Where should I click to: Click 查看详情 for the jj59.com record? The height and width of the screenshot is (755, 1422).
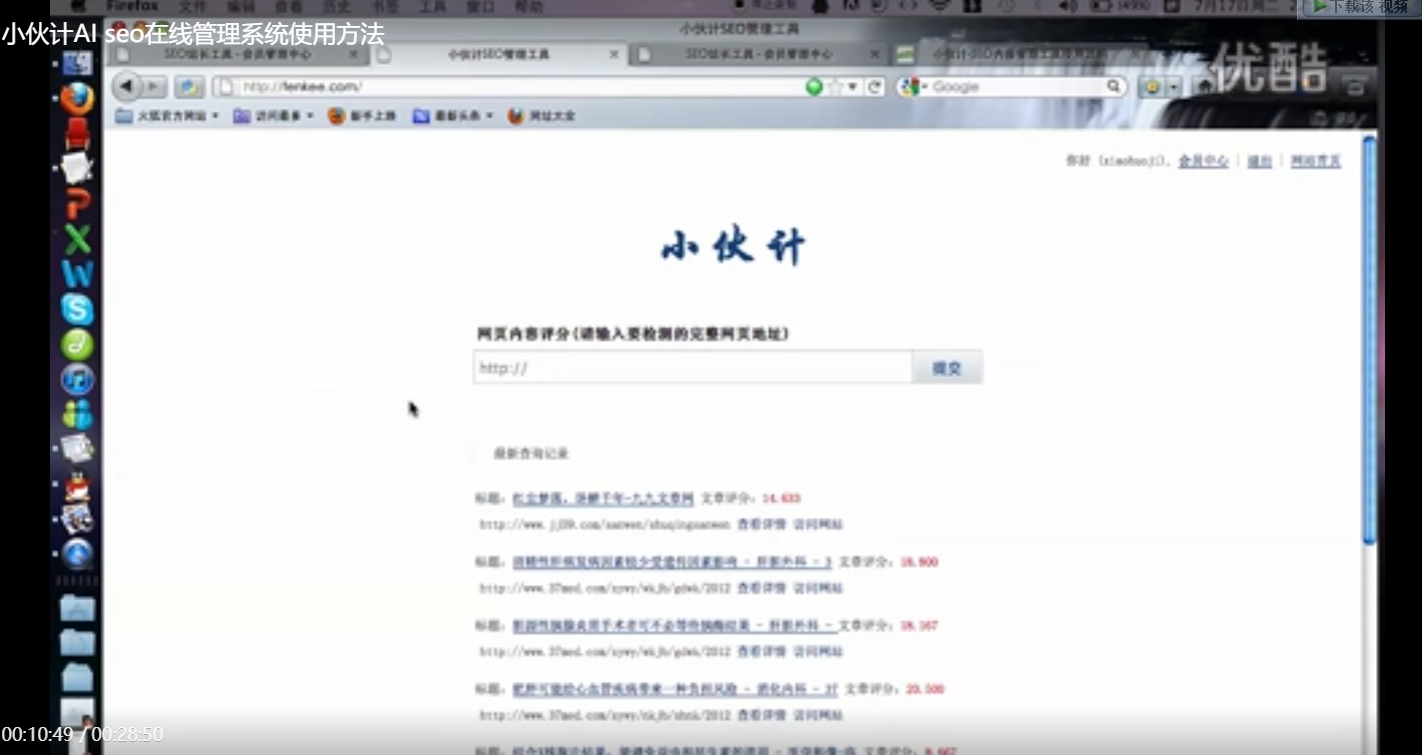[761, 523]
